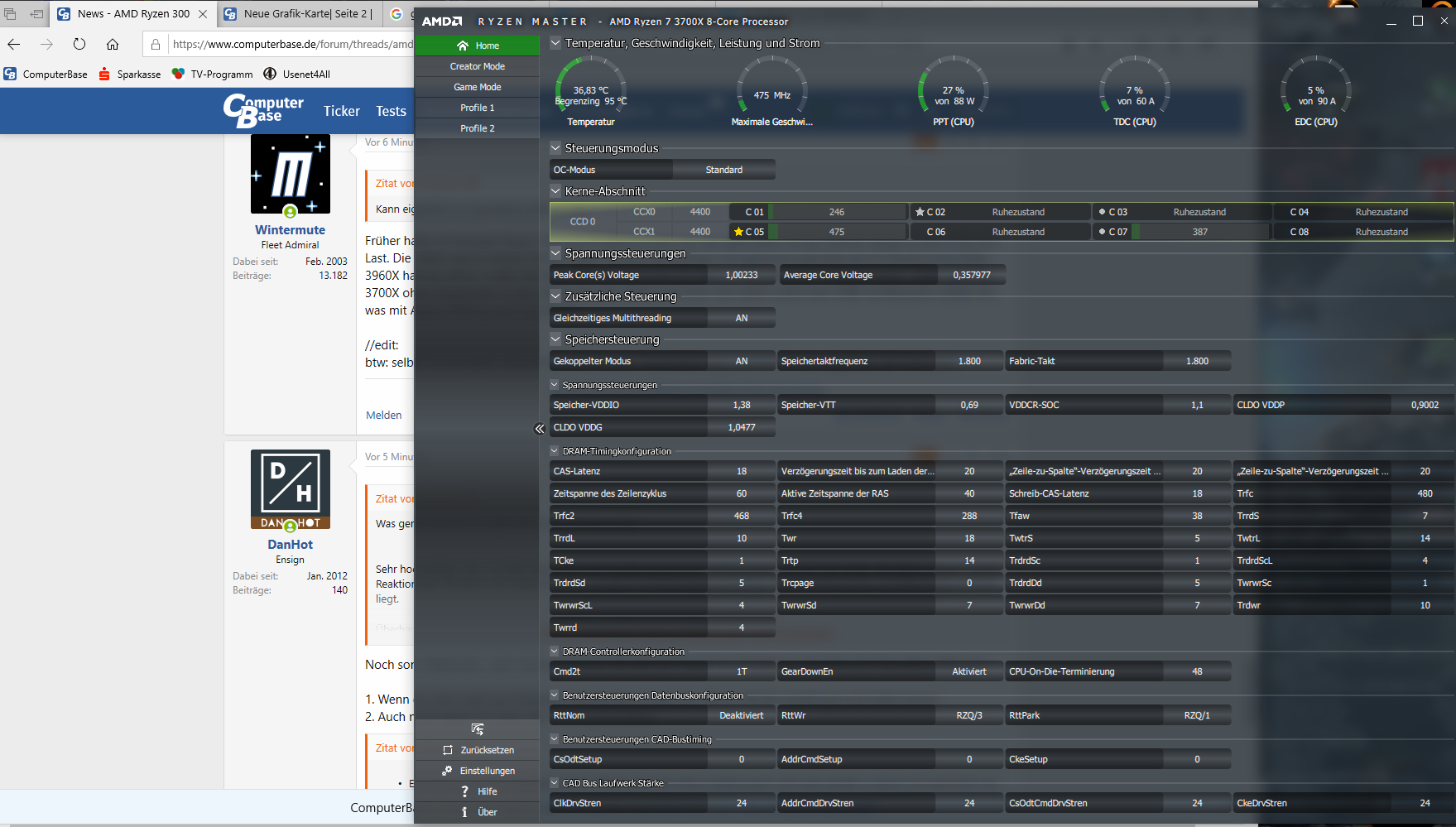The width and height of the screenshot is (1456, 827).
Task: Click the Melden link under the post
Action: (x=384, y=416)
